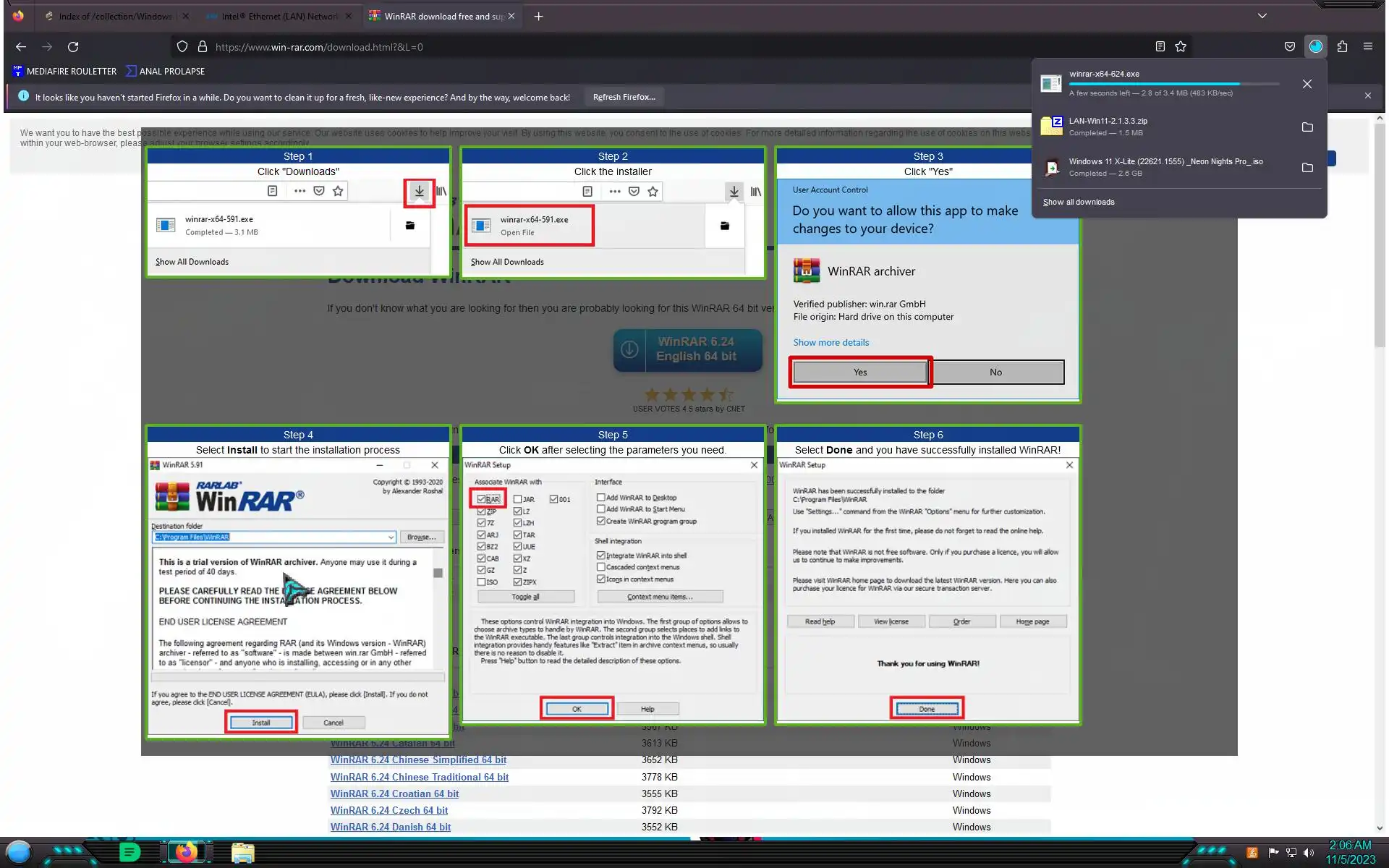Open WinRAR 6.24 Croatian 64 bit link
The width and height of the screenshot is (1389, 868).
click(394, 793)
